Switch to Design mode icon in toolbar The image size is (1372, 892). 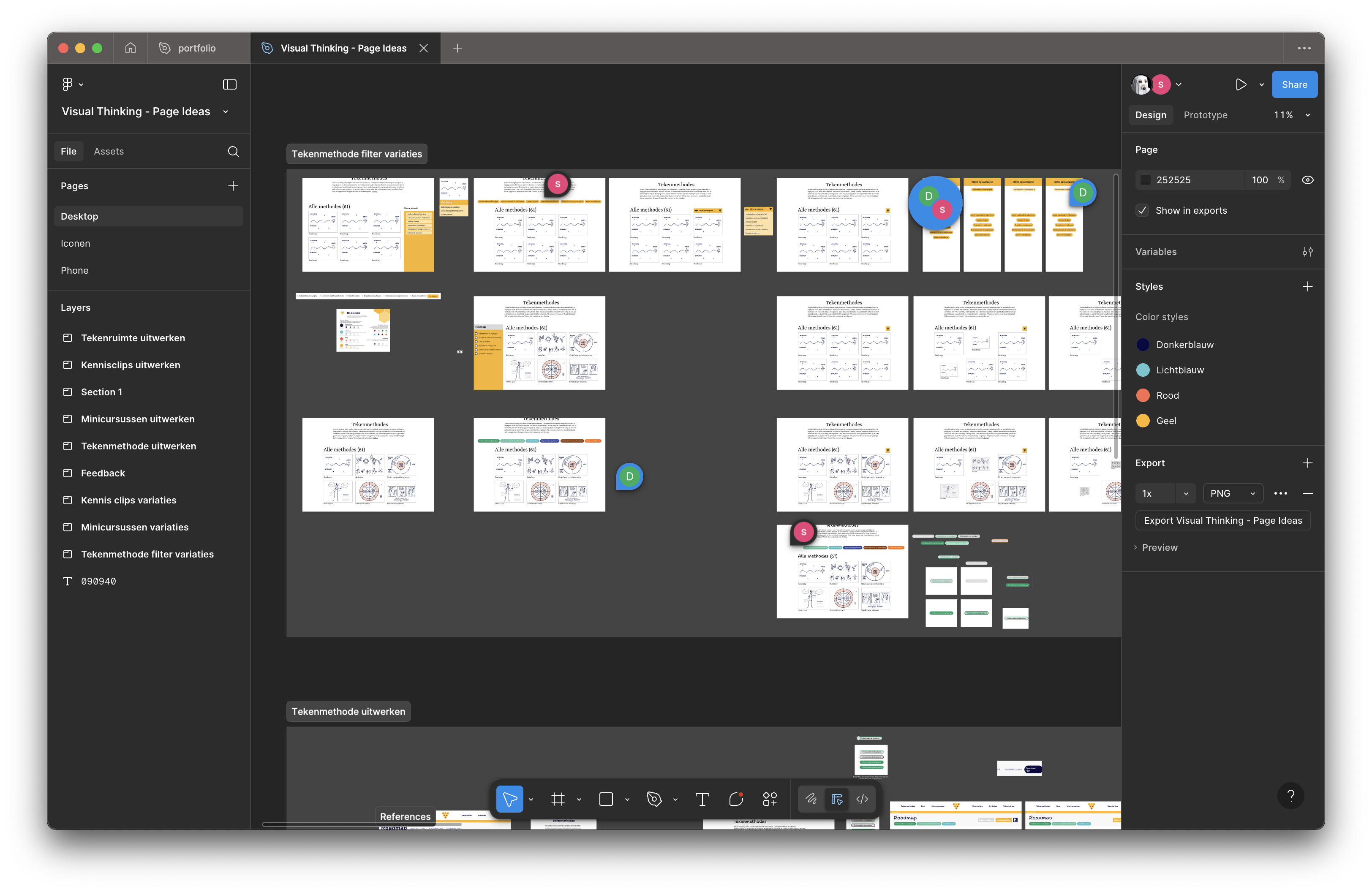(836, 799)
